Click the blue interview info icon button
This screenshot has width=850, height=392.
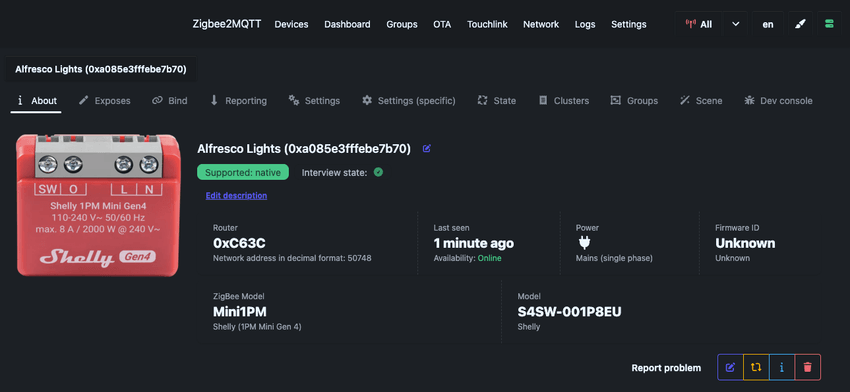coord(782,367)
